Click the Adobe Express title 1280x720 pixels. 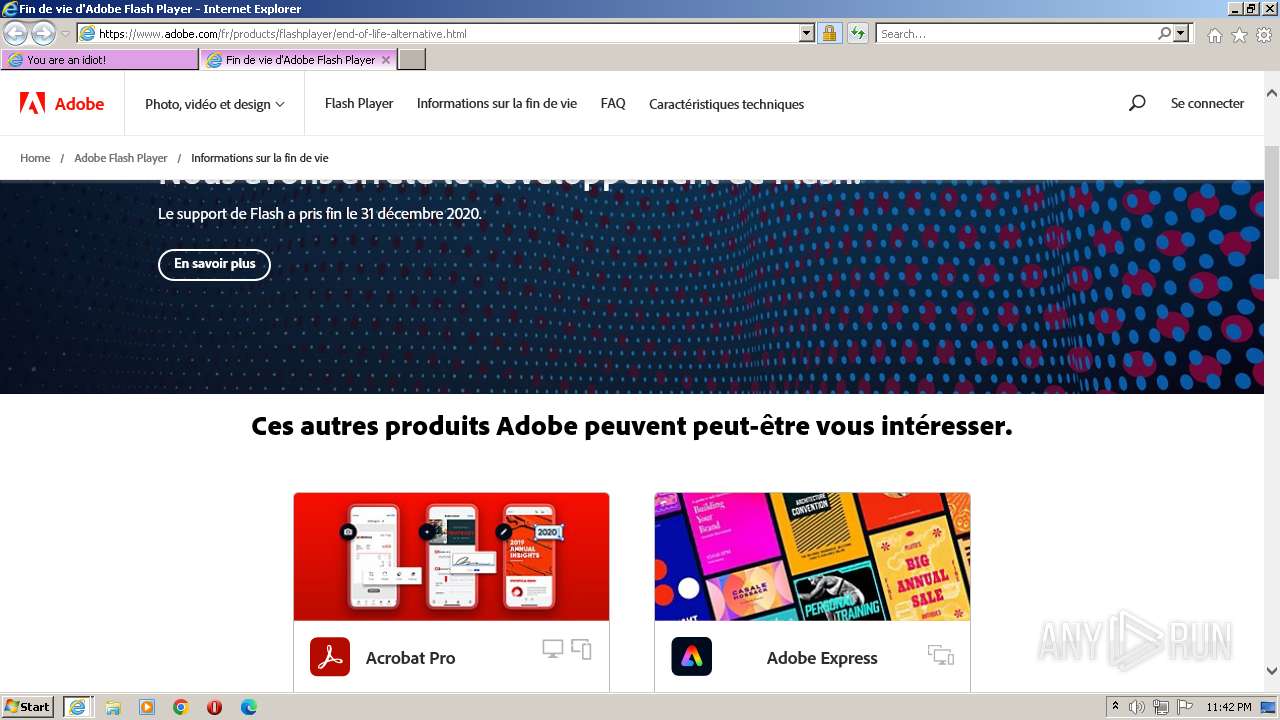822,658
